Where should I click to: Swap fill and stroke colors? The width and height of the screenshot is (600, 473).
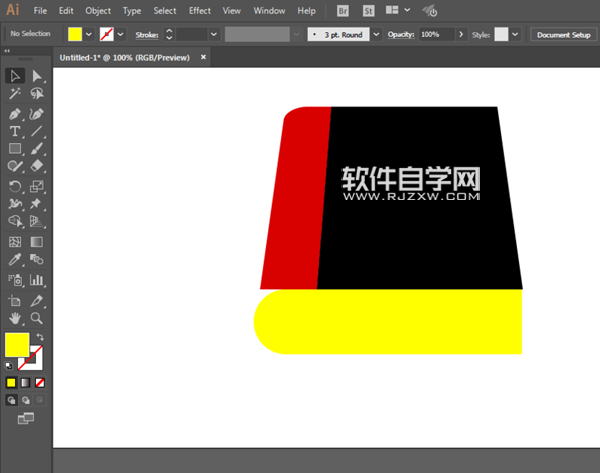tap(40, 337)
